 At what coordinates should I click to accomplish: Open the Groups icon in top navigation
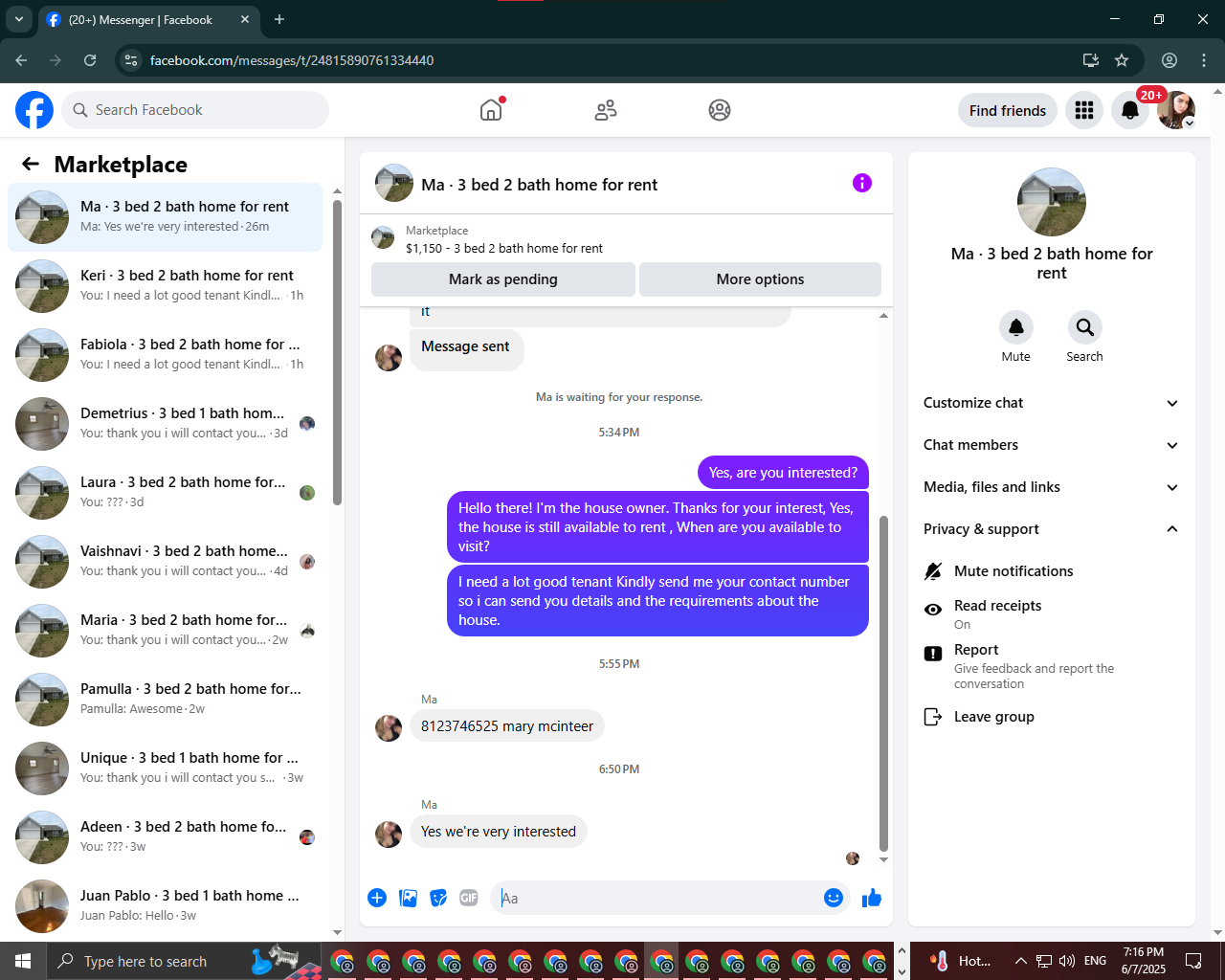pyautogui.click(x=720, y=110)
